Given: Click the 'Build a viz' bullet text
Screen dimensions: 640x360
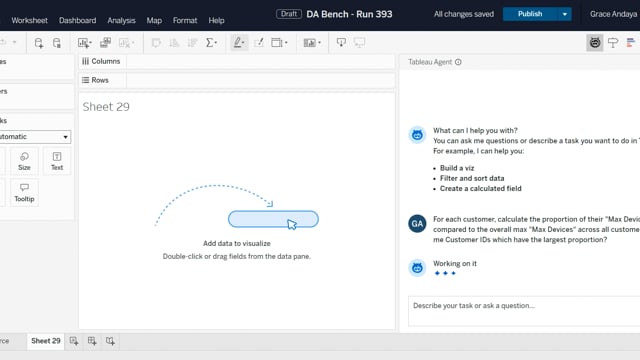Looking at the screenshot, I should [x=457, y=168].
